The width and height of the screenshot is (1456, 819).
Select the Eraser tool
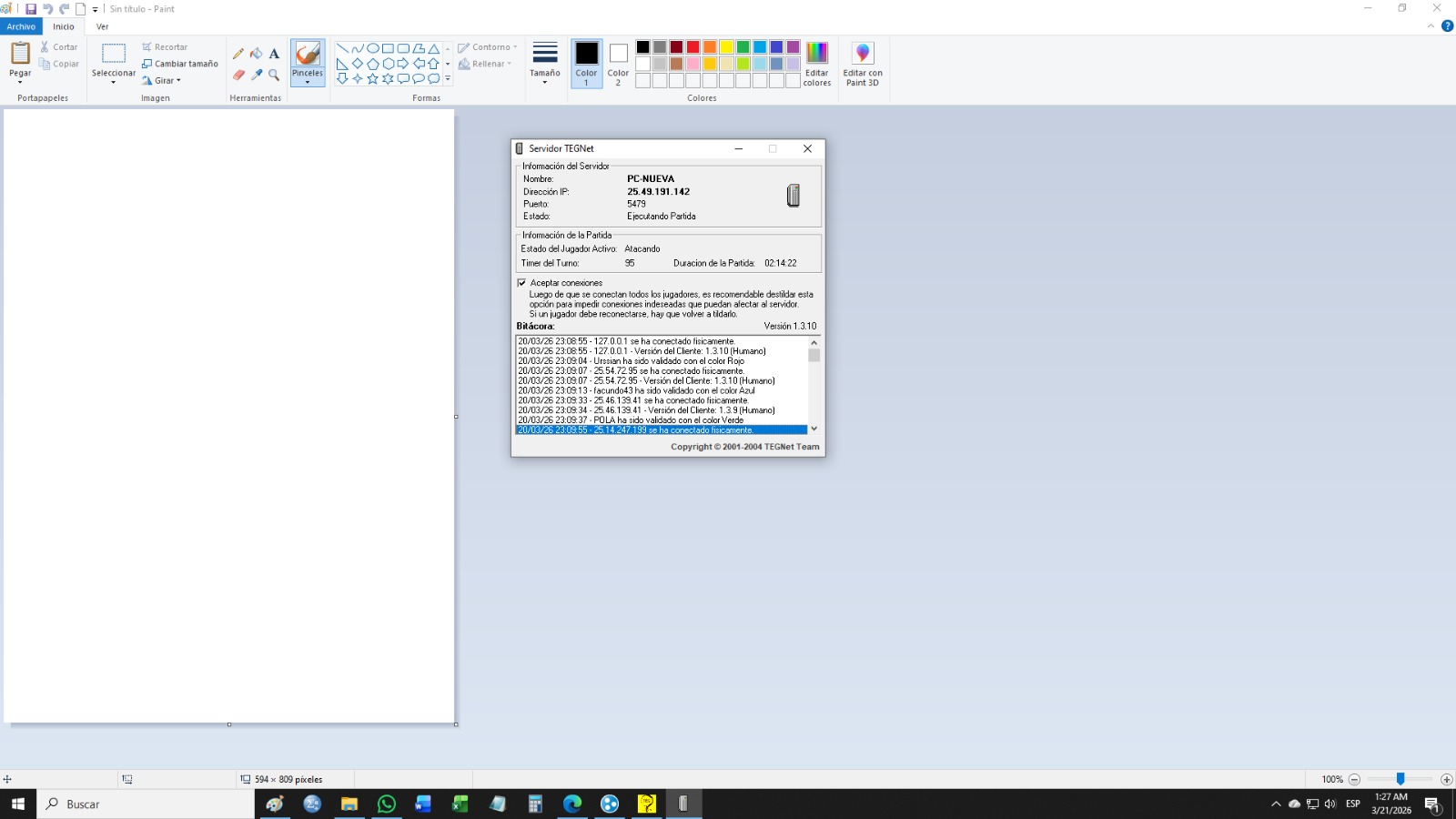click(x=238, y=75)
